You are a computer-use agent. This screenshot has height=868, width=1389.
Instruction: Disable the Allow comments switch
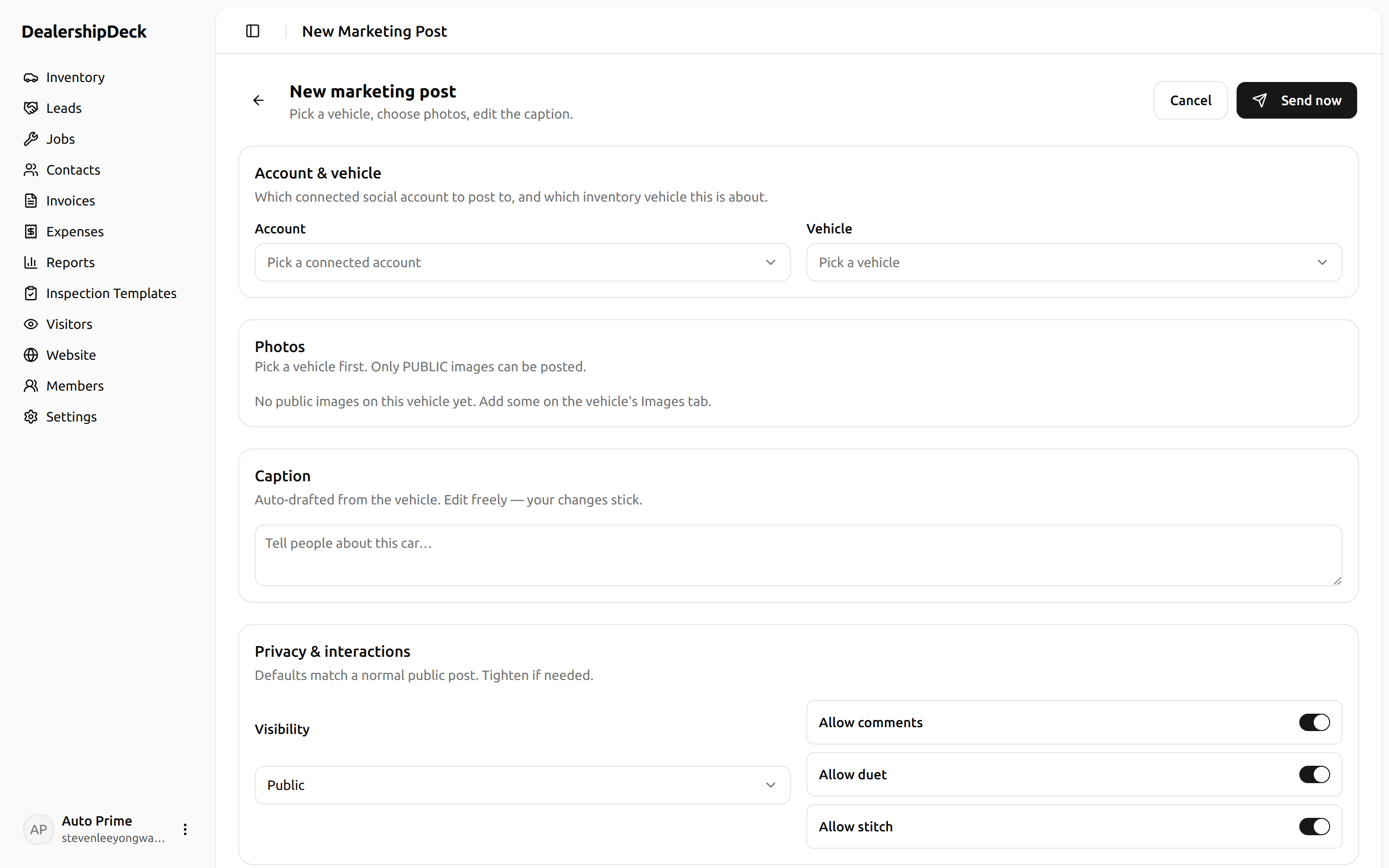pyautogui.click(x=1314, y=723)
